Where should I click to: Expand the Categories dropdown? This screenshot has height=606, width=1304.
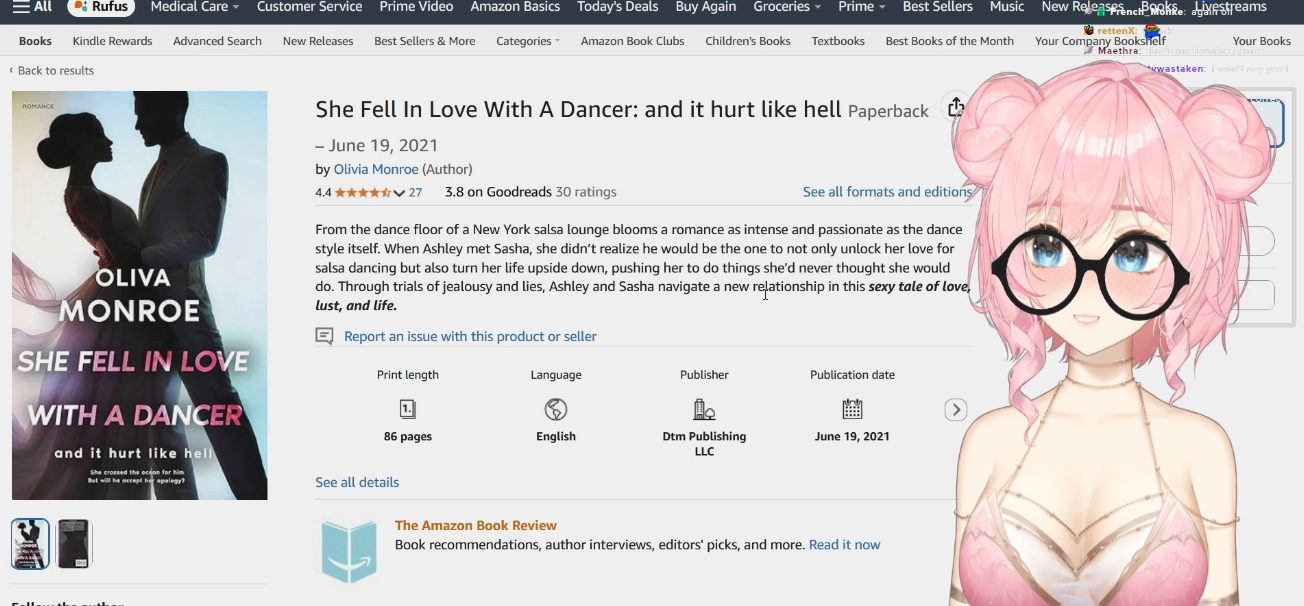click(x=528, y=41)
